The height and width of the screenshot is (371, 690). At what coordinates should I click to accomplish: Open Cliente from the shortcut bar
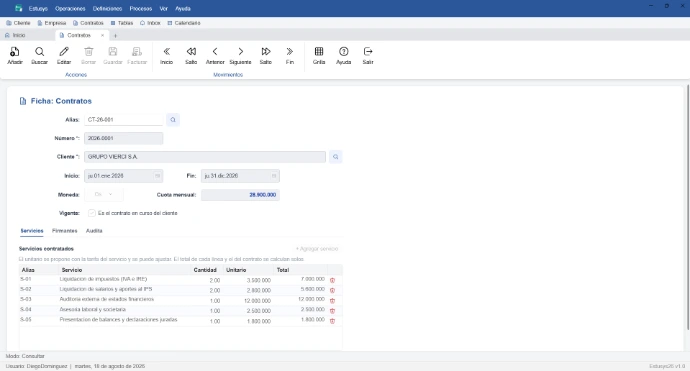(x=18, y=23)
